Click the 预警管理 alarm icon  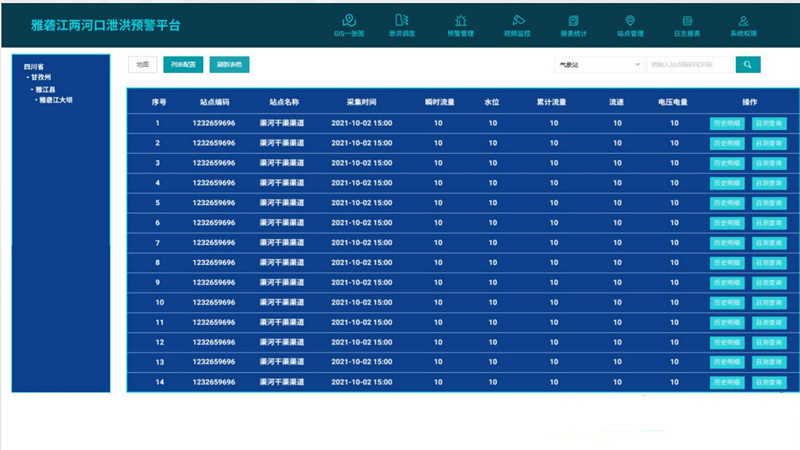460,20
